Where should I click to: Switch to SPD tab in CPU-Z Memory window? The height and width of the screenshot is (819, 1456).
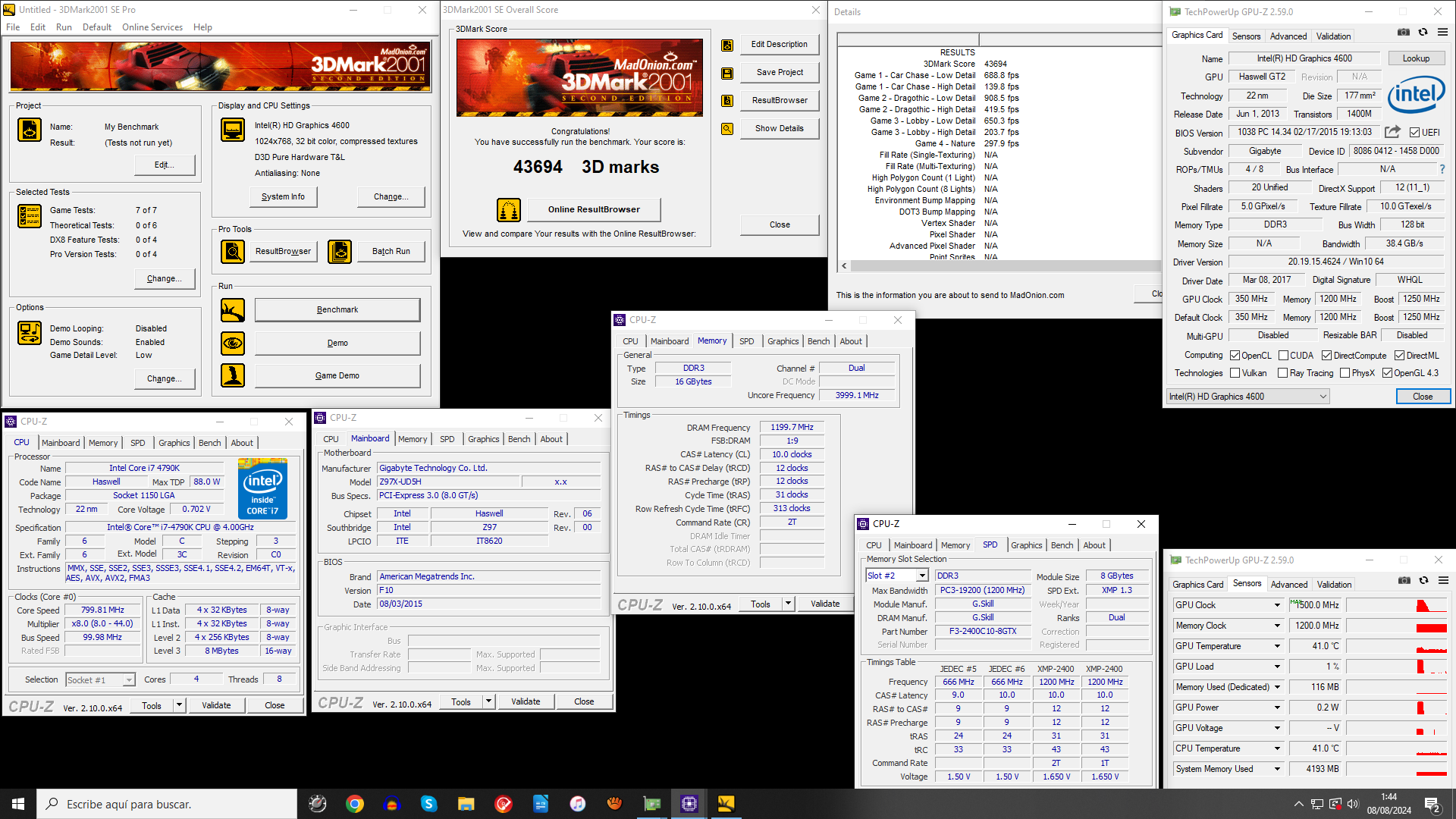747,341
